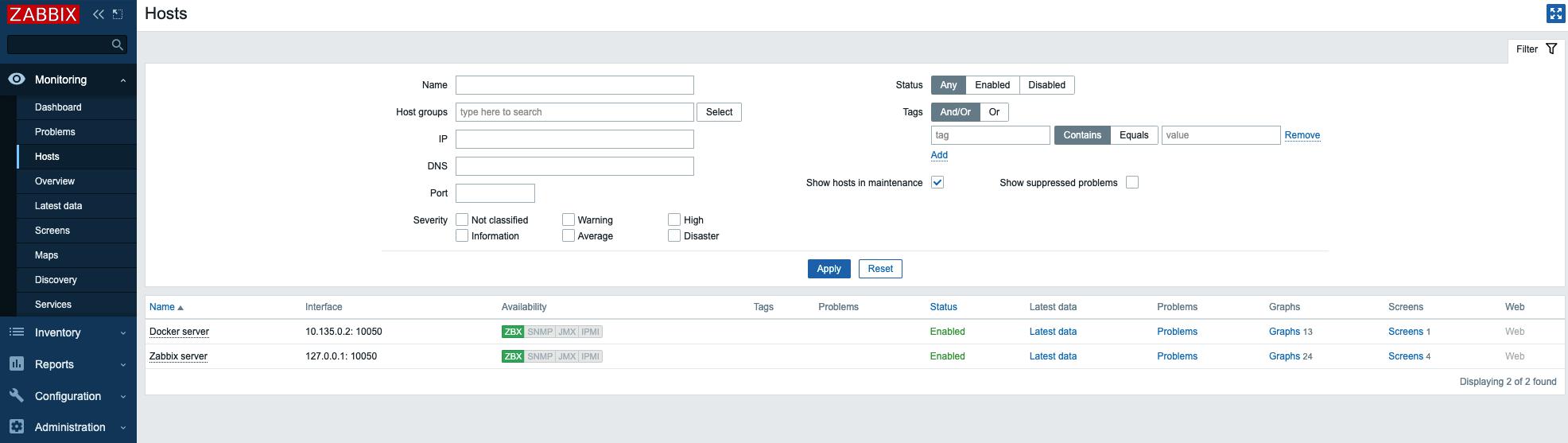This screenshot has height=443, width=1568.
Task: Click the Zabbix logo
Action: (x=43, y=14)
